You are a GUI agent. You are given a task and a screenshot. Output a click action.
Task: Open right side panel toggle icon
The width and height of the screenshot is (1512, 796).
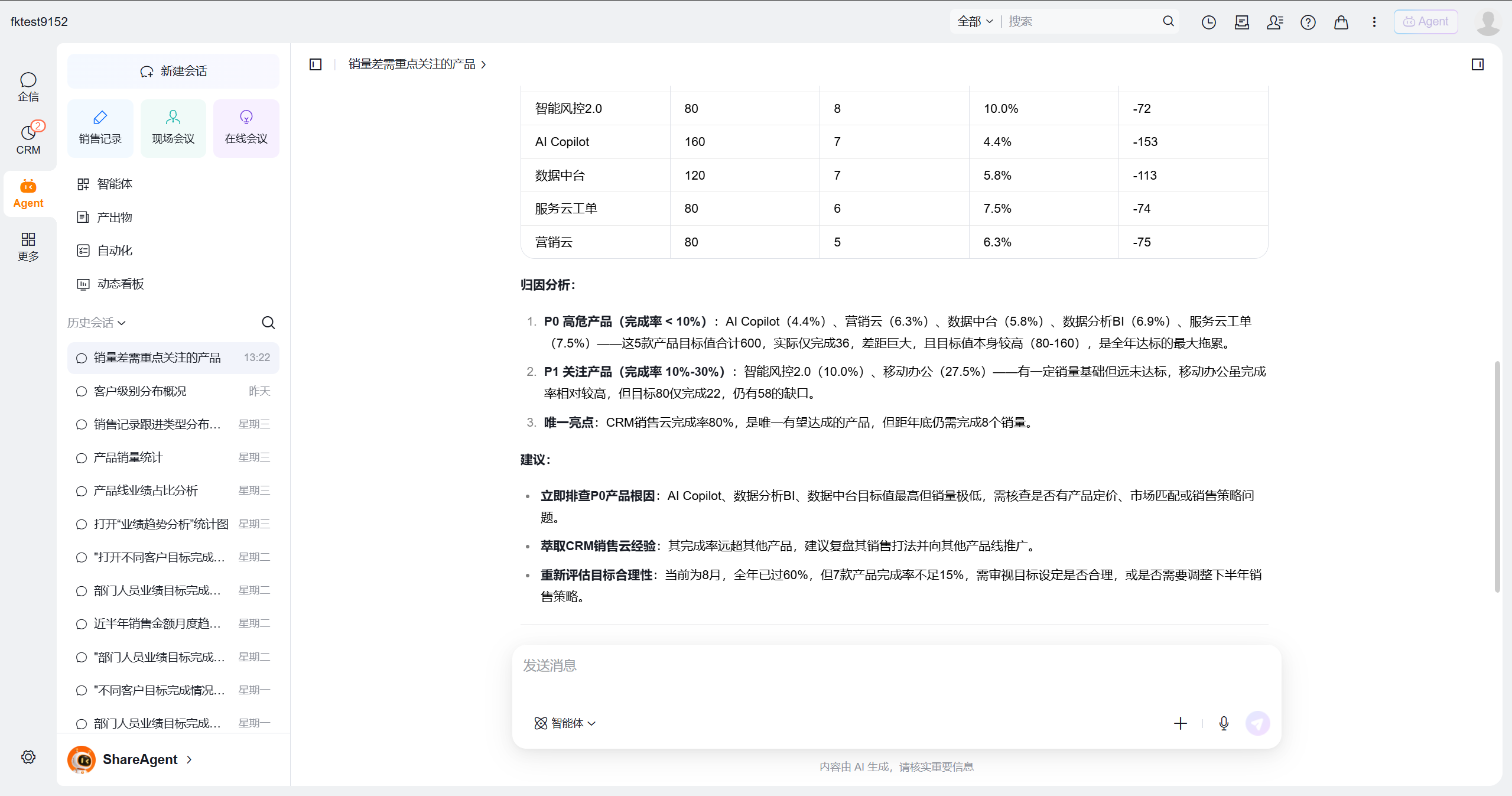(x=1477, y=64)
